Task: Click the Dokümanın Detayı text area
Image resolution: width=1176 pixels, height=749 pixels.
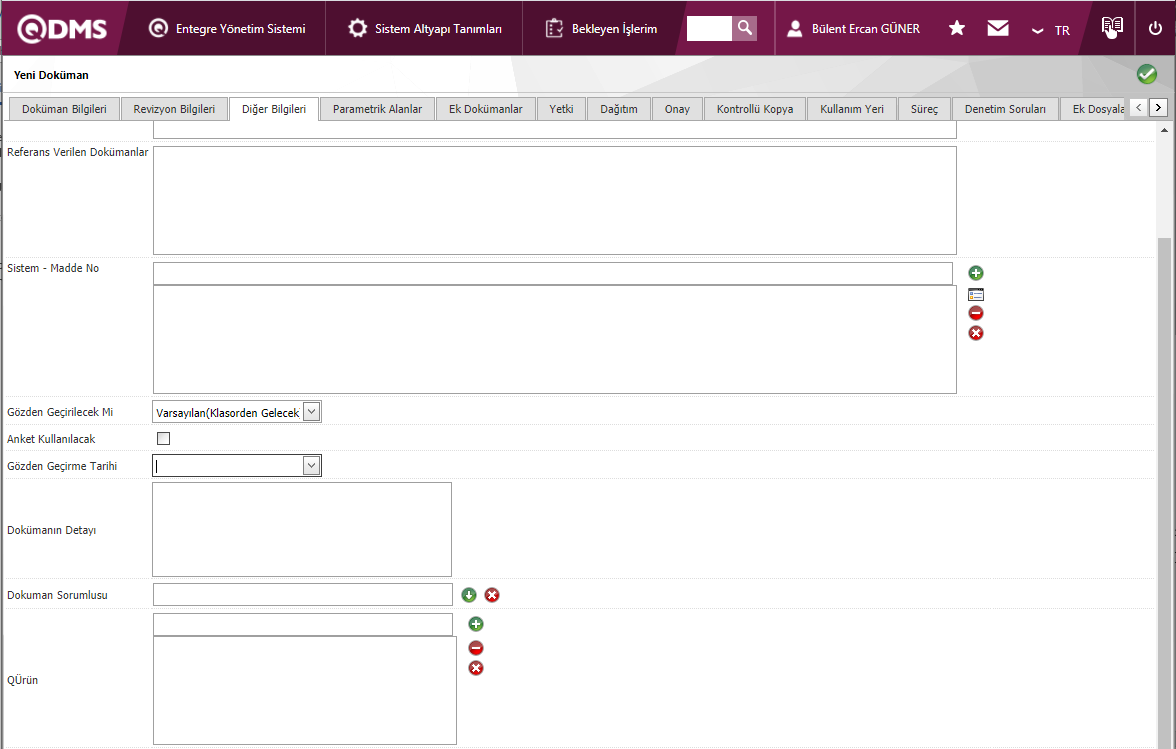Action: [x=302, y=529]
